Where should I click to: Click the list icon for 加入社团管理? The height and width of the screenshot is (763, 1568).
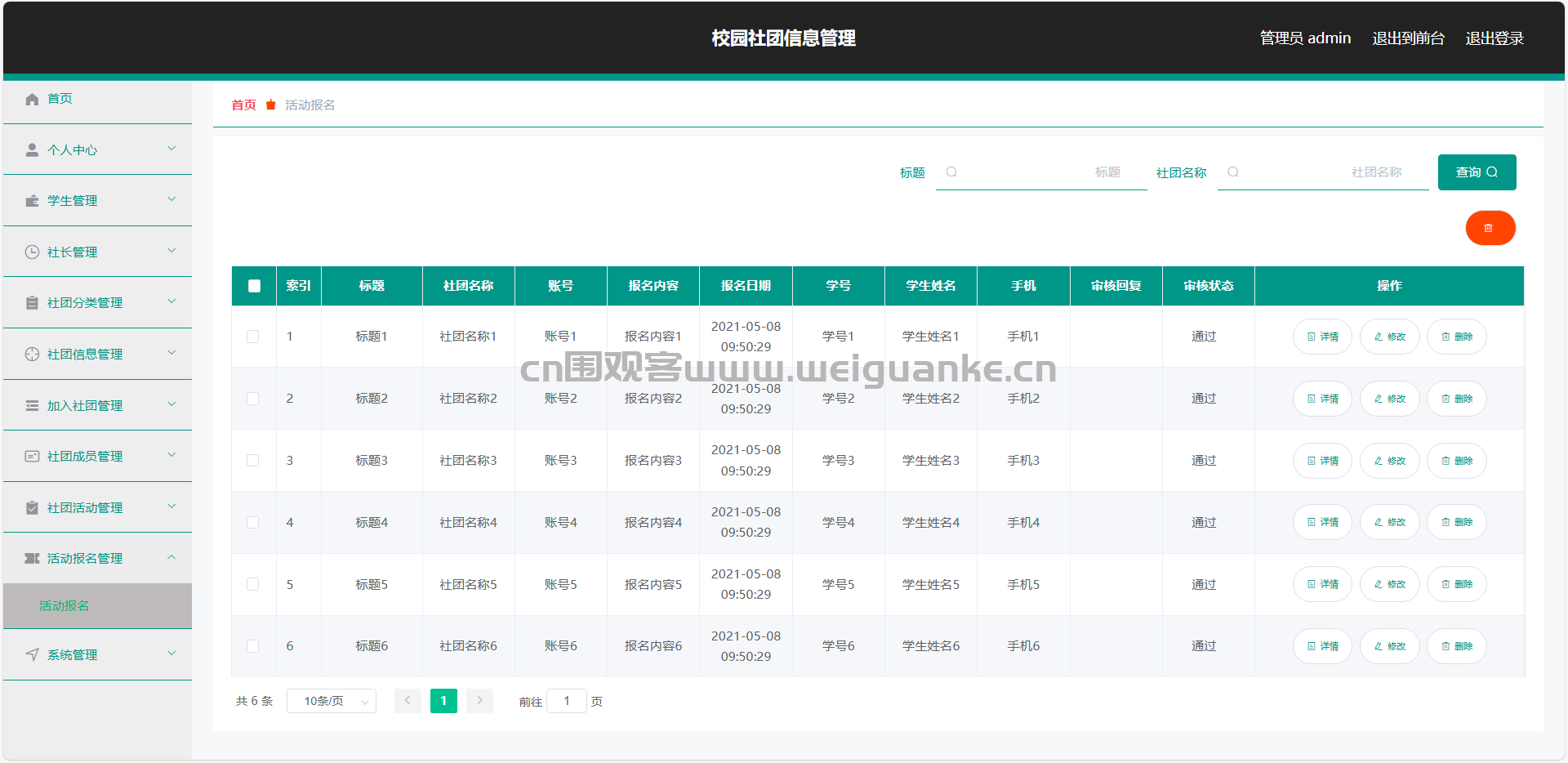32,406
